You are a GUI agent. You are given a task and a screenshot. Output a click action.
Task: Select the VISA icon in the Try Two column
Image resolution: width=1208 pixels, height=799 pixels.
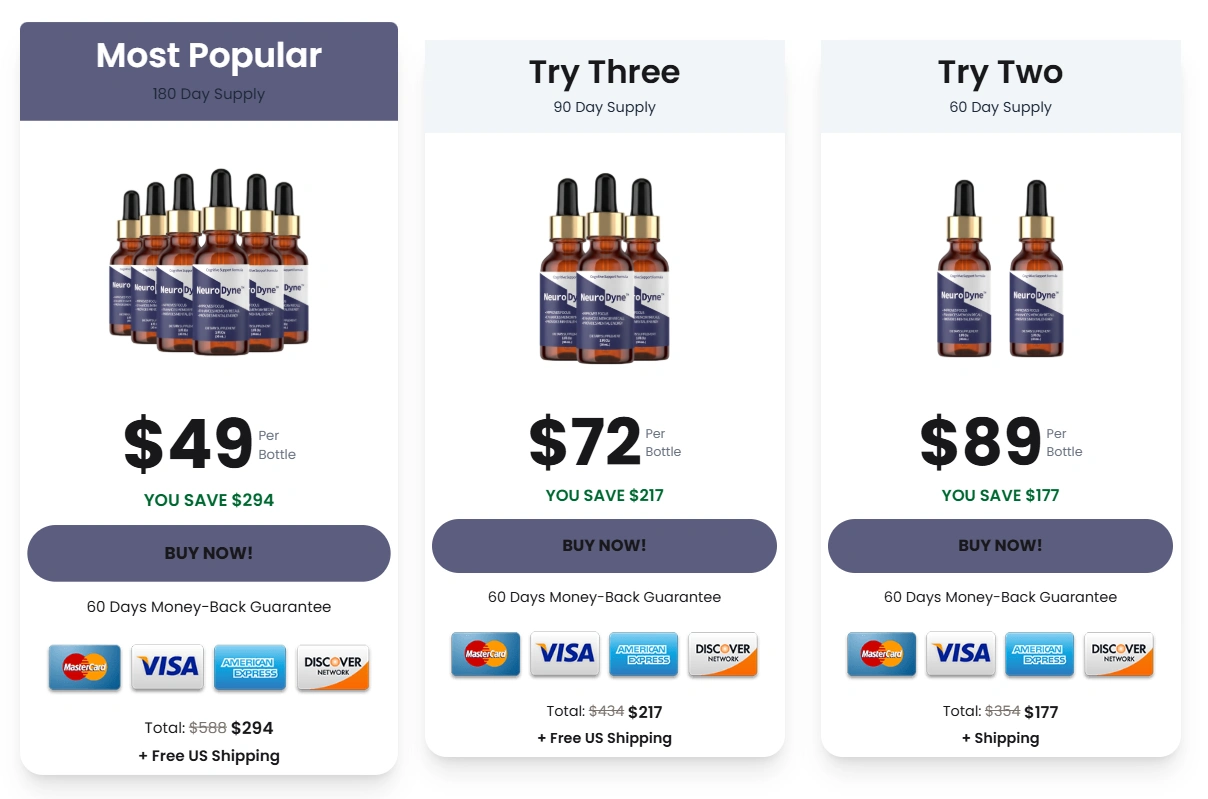[960, 654]
